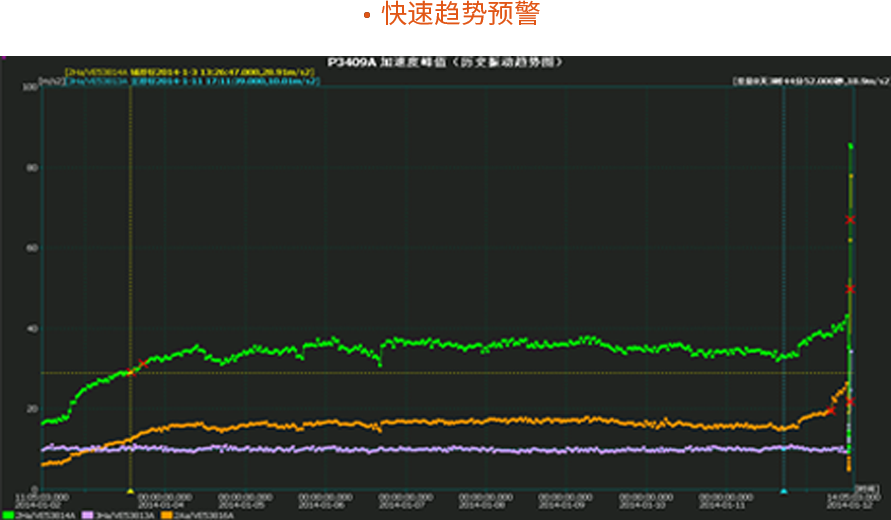The image size is (891, 520).
Task: Click the y-axis value 80
Action: click(32, 168)
